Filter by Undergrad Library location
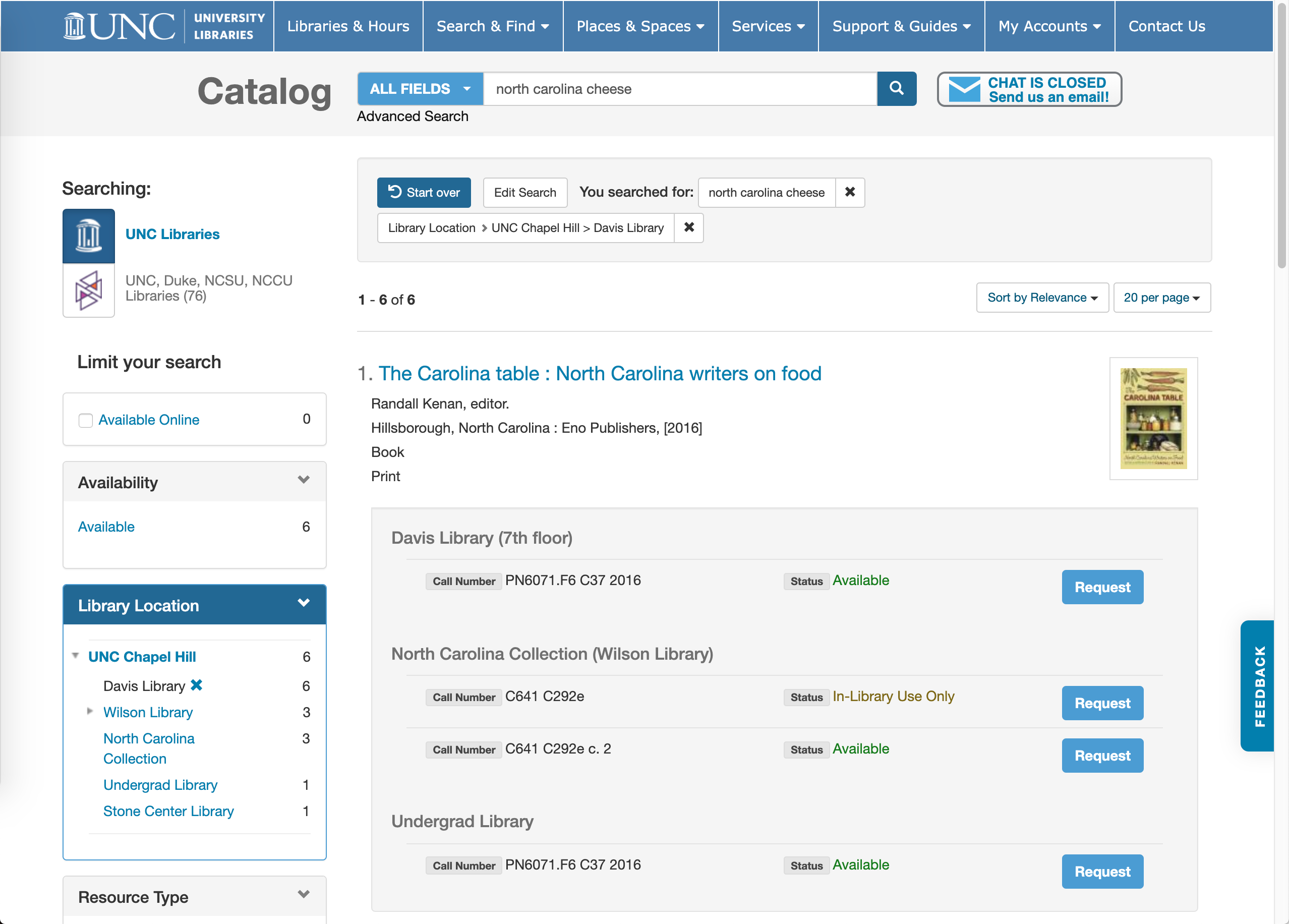 tap(160, 785)
